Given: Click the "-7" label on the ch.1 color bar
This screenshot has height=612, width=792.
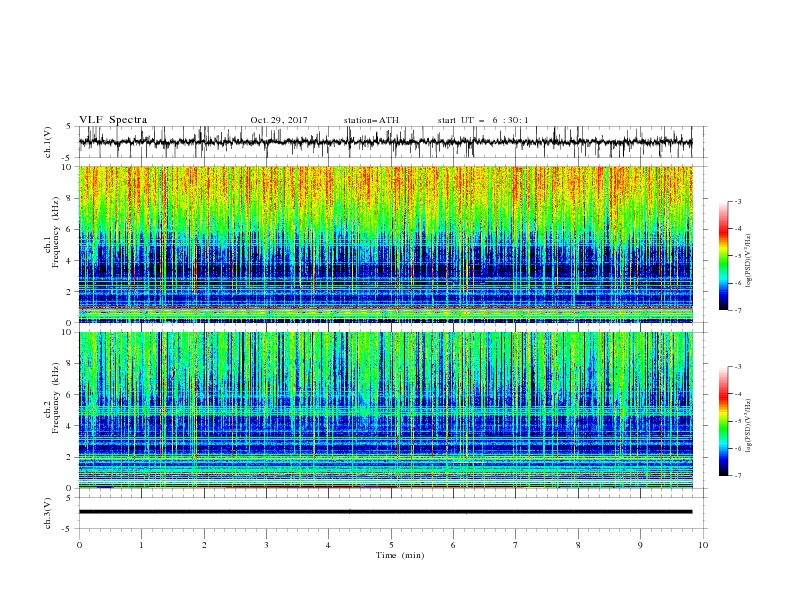Looking at the screenshot, I should [738, 310].
